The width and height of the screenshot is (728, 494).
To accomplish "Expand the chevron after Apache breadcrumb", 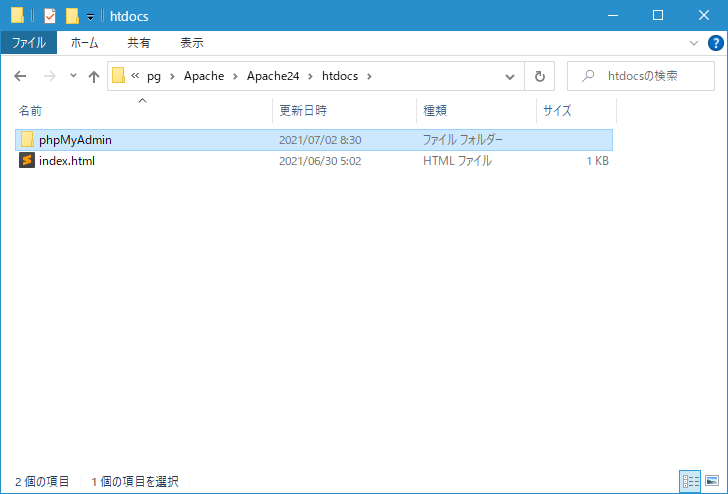I will [235, 76].
